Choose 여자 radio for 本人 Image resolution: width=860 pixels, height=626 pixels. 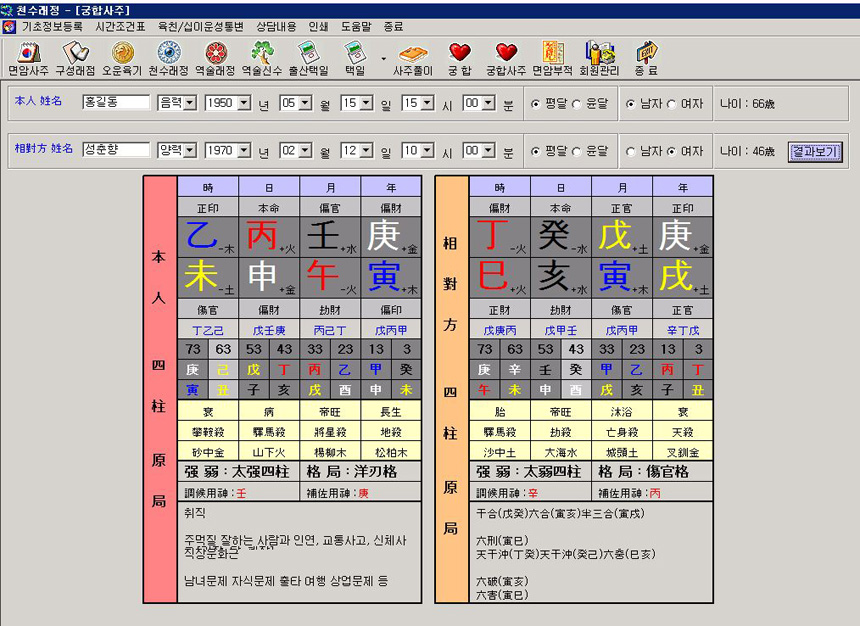tap(671, 104)
